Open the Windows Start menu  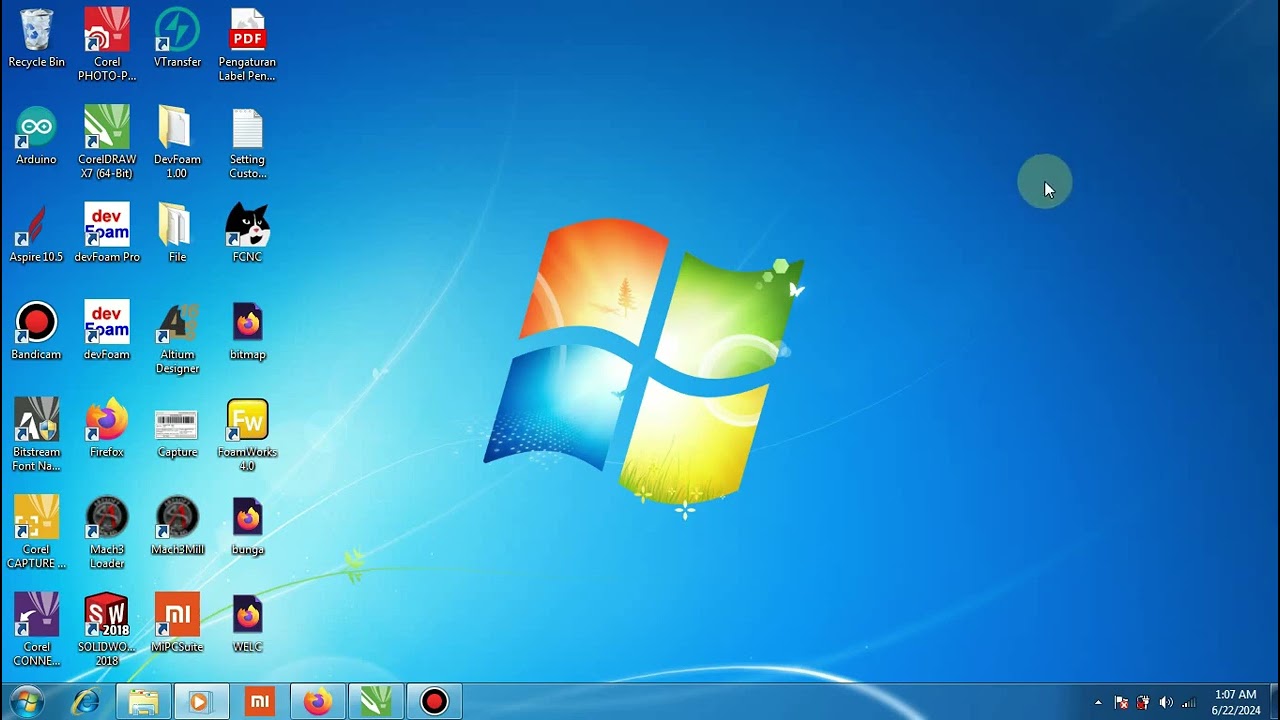coord(27,702)
